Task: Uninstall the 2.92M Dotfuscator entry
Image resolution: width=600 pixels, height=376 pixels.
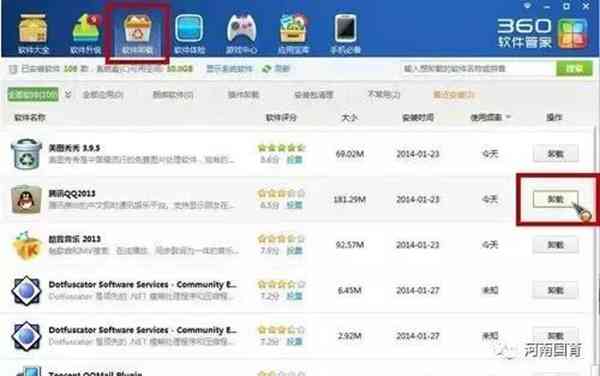Action: 555,336
